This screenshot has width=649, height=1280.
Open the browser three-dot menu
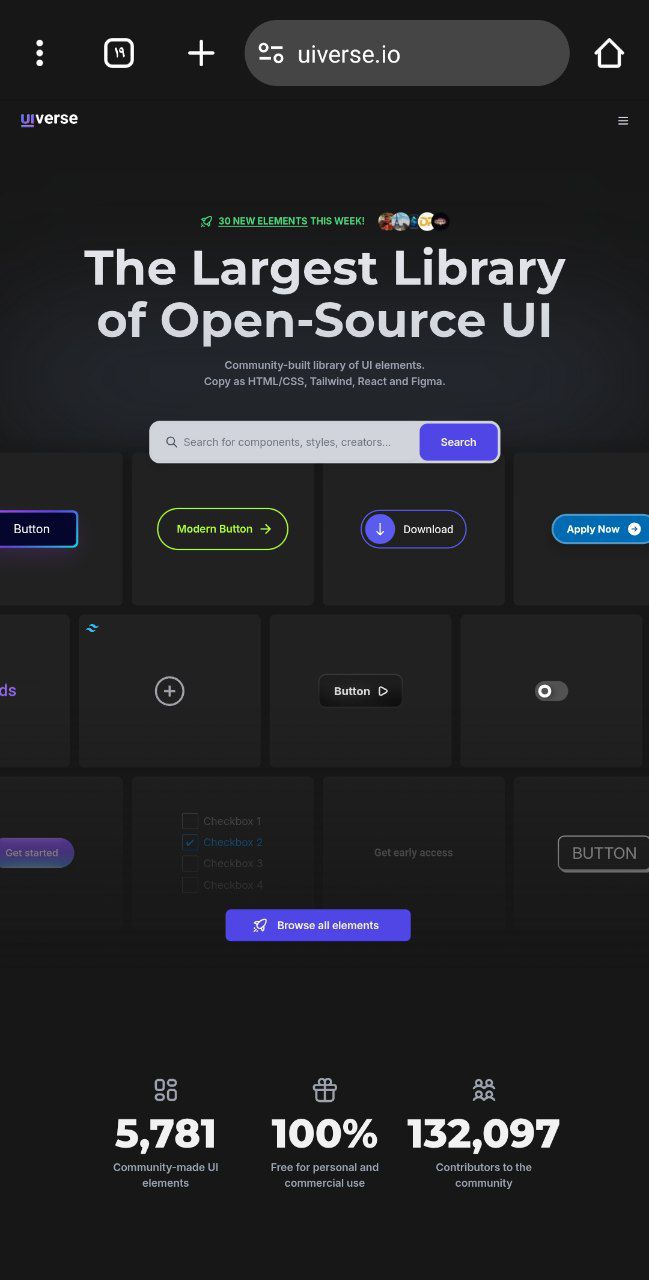[39, 54]
